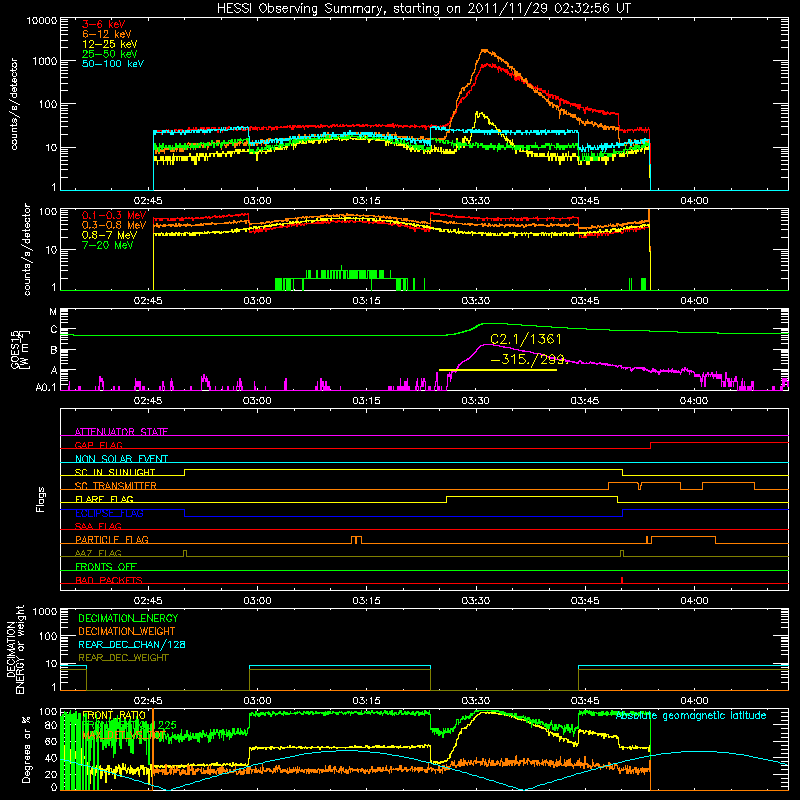Click the 'C2.1/1361' flare annotation
Screen dimensions: 800x800
526,339
